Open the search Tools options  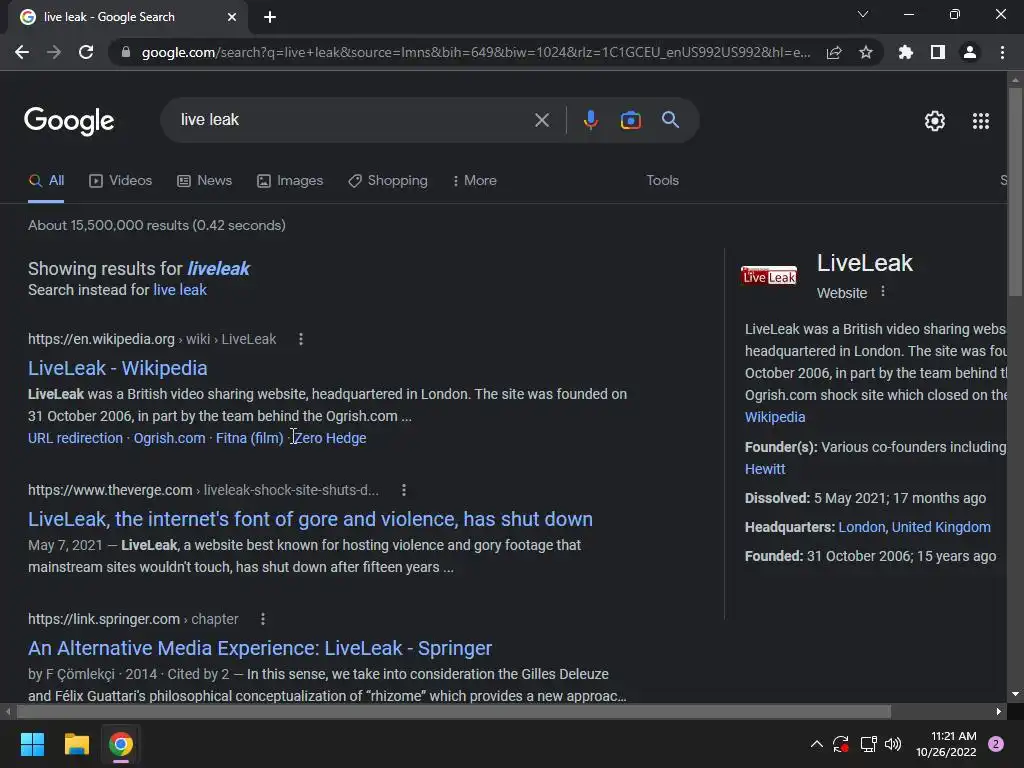tap(662, 180)
